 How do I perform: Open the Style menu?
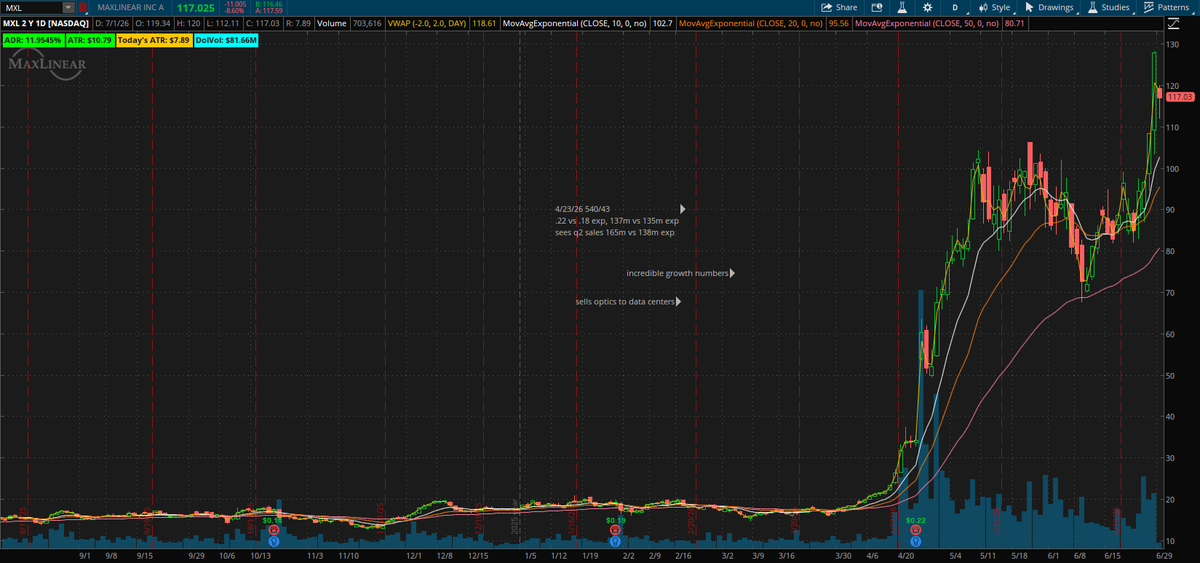[995, 7]
